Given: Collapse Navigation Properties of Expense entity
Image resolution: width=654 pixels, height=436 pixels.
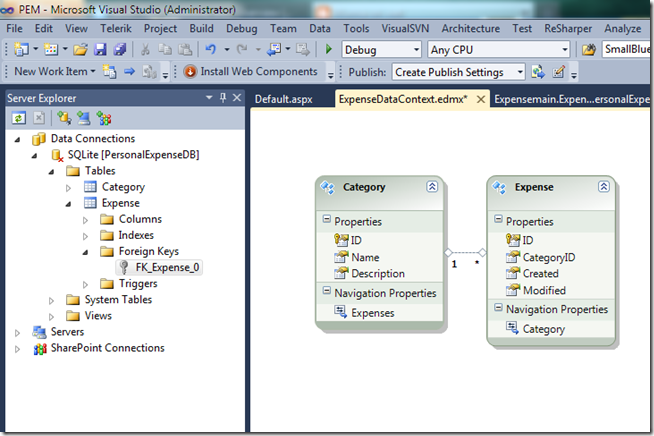Looking at the screenshot, I should [498, 307].
